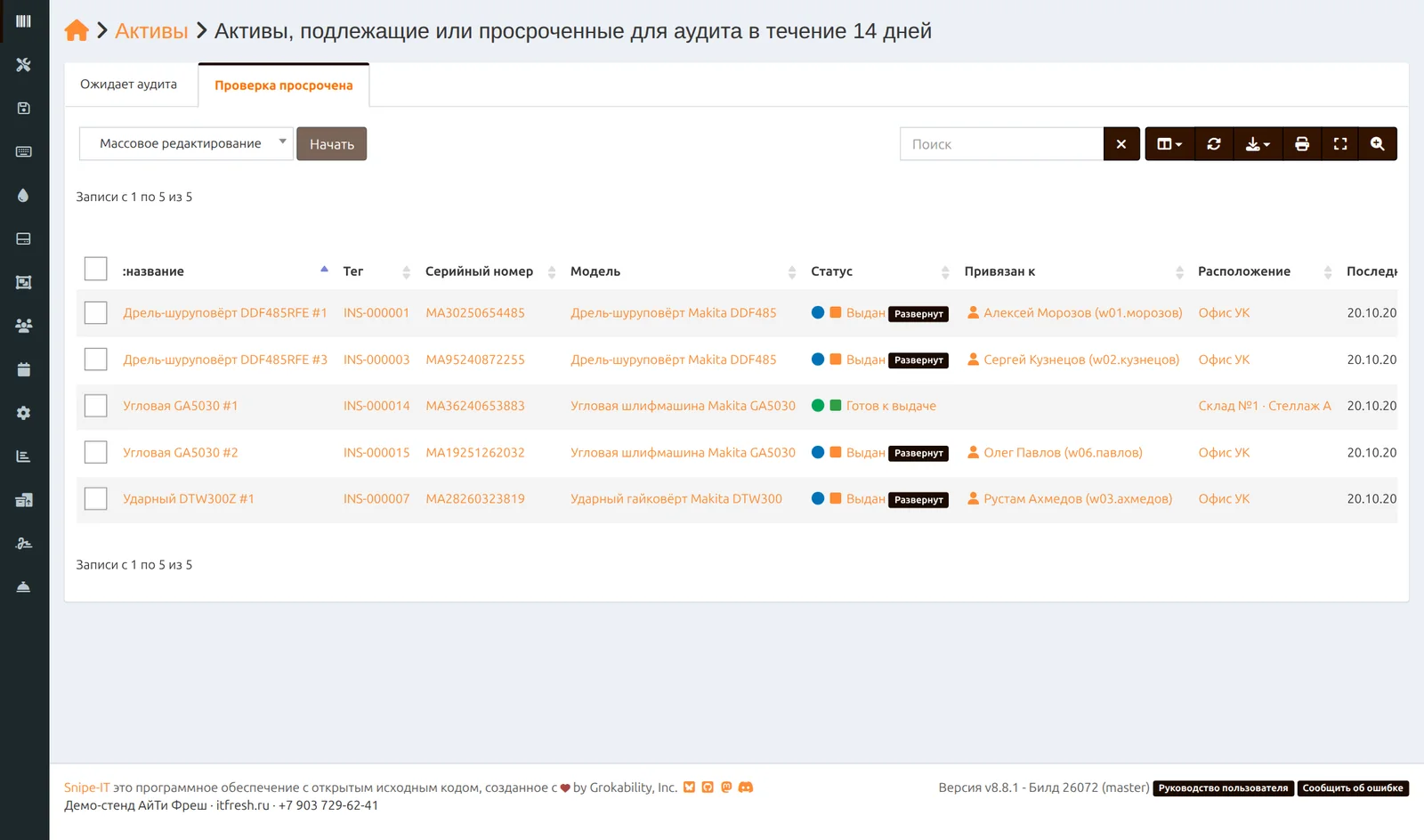Image resolution: width=1424 pixels, height=840 pixels.
Task: Switch to the Ожидает аудита tab
Action: (x=129, y=85)
